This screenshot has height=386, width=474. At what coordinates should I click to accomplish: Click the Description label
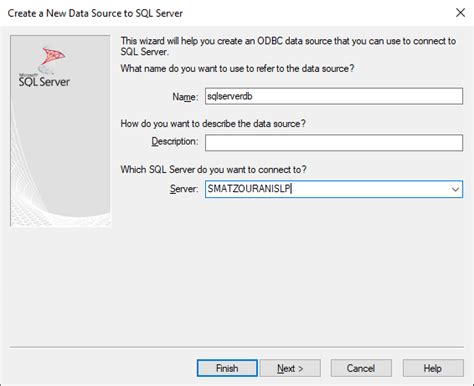pyautogui.click(x=175, y=141)
